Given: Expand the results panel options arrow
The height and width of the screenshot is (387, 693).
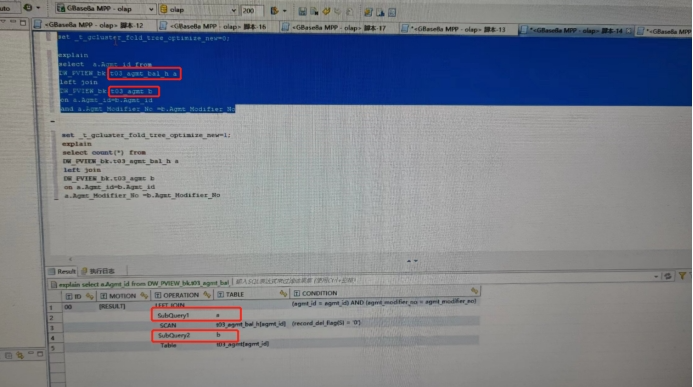Looking at the screenshot, I should 656,277.
